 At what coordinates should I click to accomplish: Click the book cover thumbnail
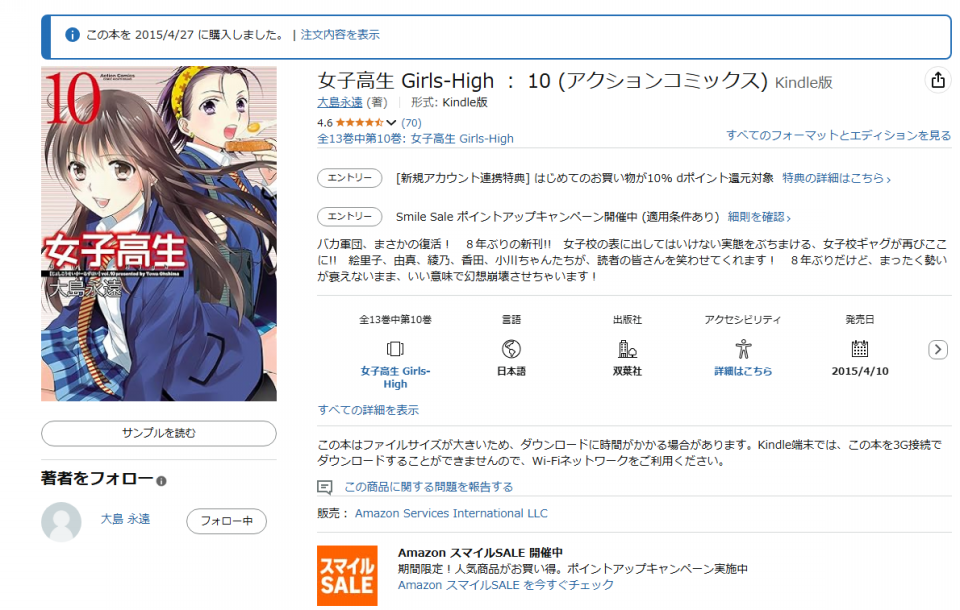(x=159, y=234)
